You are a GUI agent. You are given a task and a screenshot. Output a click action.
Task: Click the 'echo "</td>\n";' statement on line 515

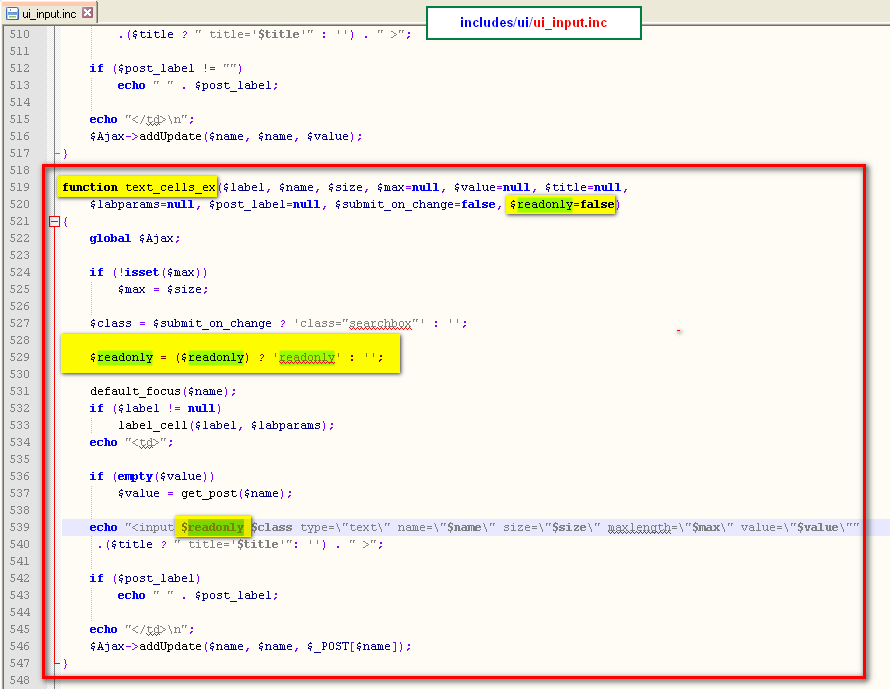[142, 119]
